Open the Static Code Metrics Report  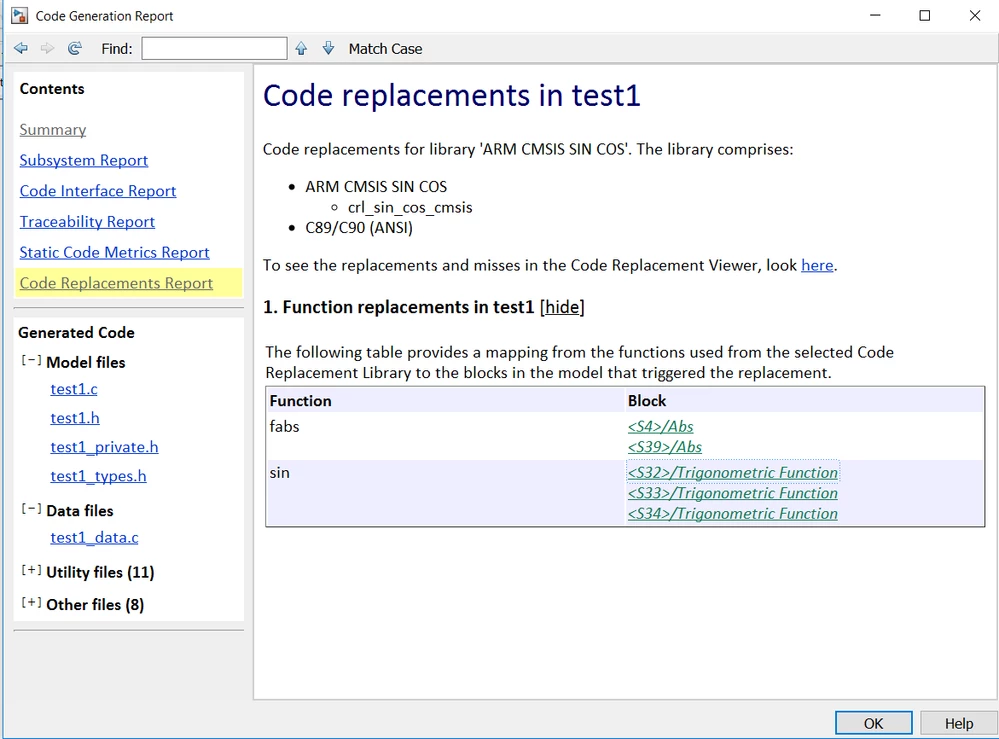pos(114,252)
